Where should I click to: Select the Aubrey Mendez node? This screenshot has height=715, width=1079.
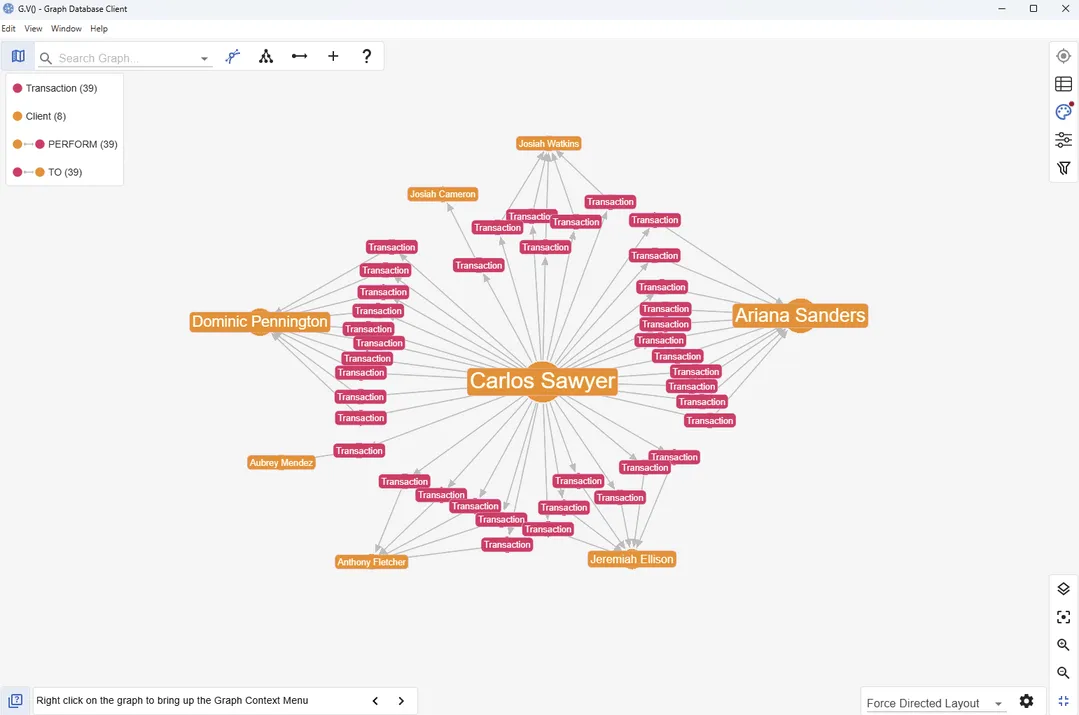[281, 462]
